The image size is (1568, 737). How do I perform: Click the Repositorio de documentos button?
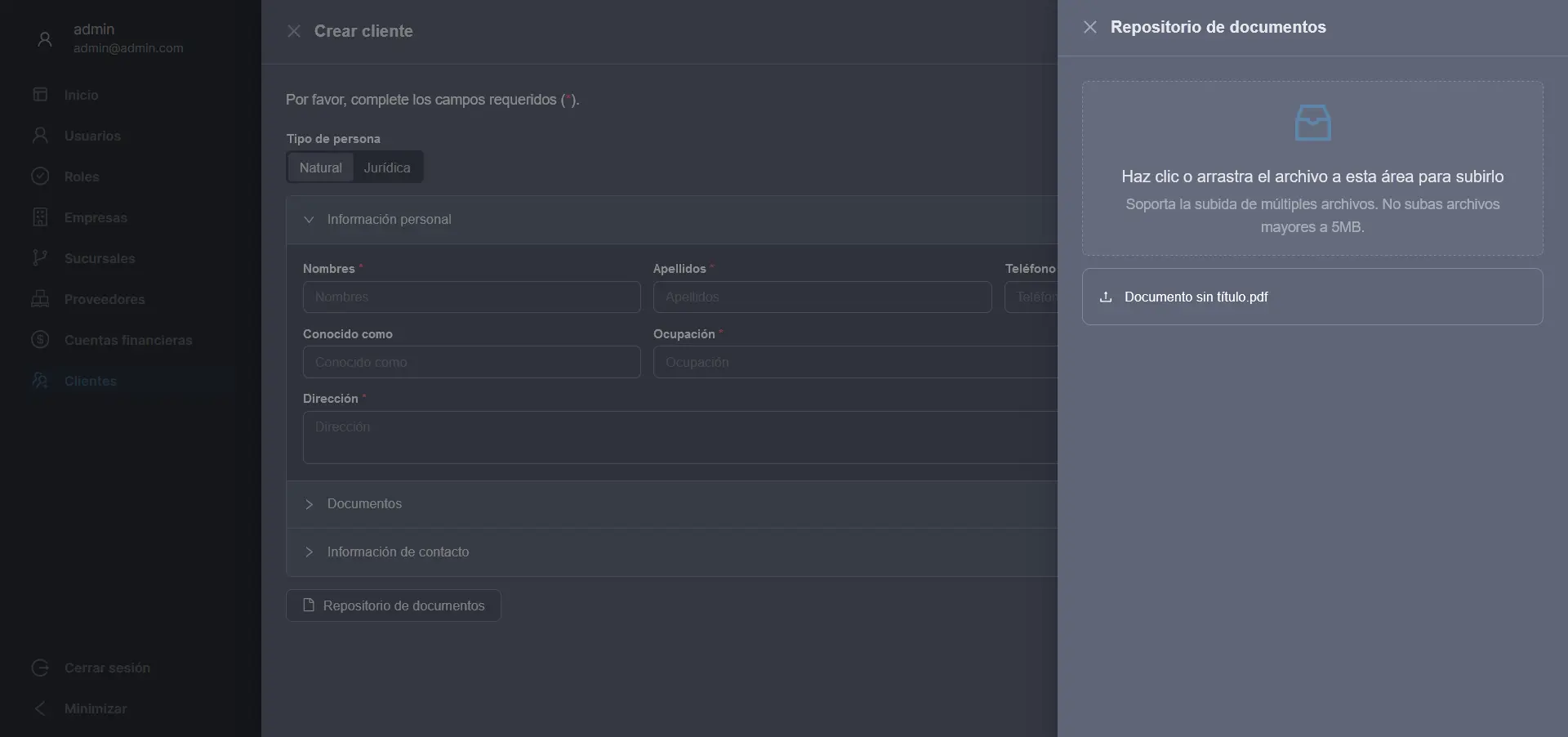coord(394,605)
